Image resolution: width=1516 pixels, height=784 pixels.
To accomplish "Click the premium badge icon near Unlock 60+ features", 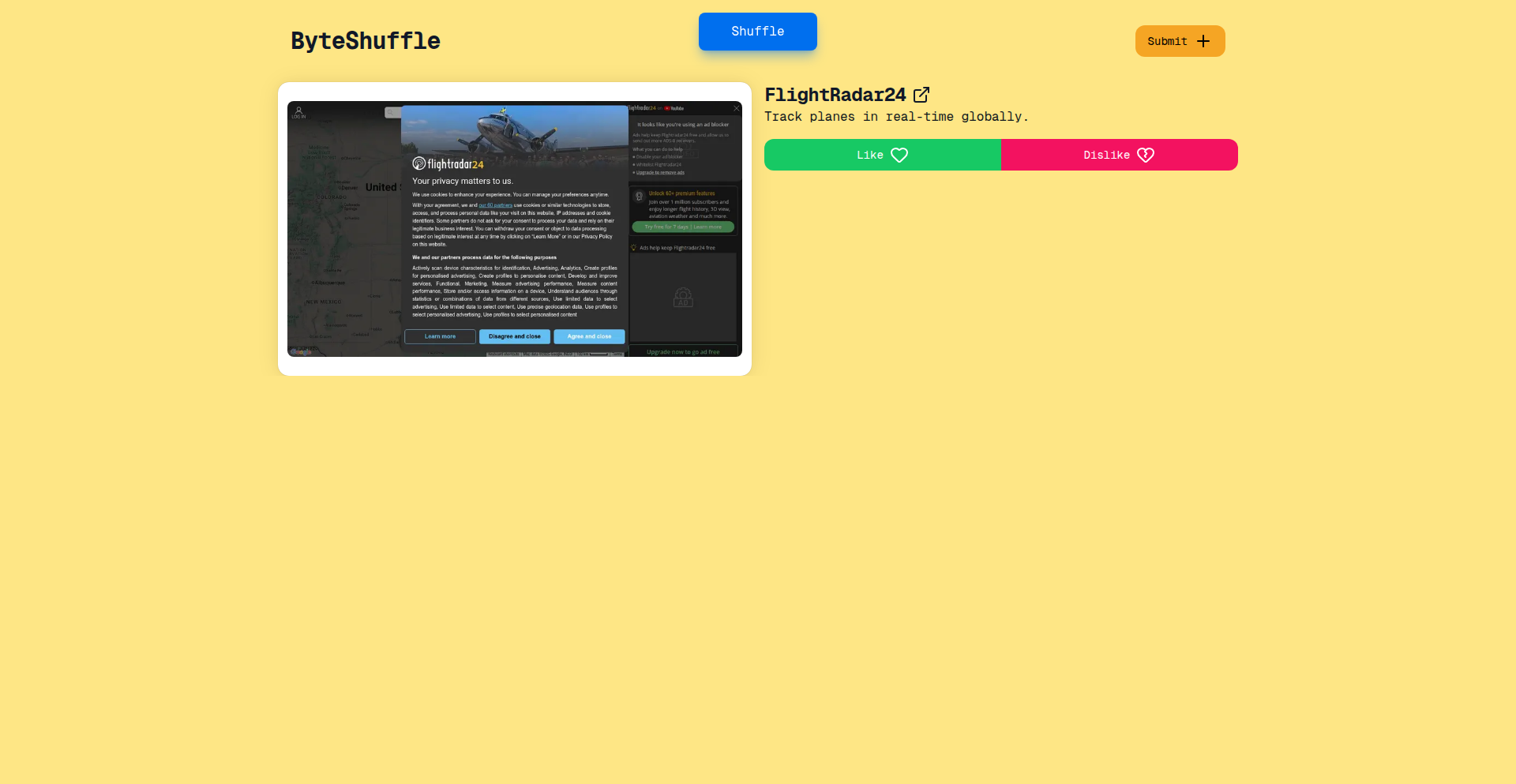I will [x=638, y=196].
